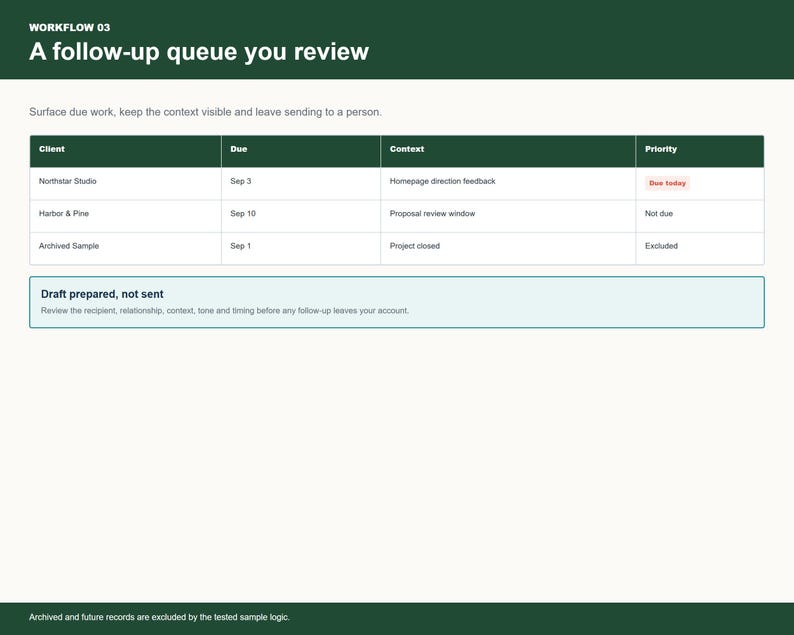This screenshot has height=635, width=794.
Task: Click the review recipient reminder text
Action: (225, 310)
